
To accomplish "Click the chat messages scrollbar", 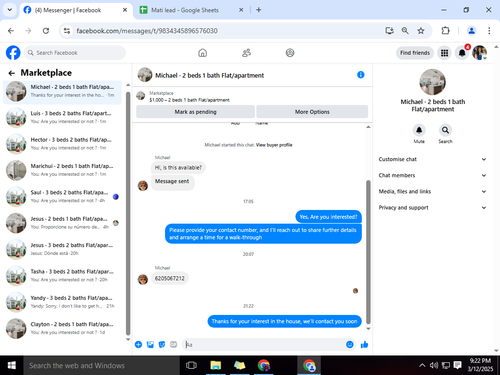I will 368,252.
